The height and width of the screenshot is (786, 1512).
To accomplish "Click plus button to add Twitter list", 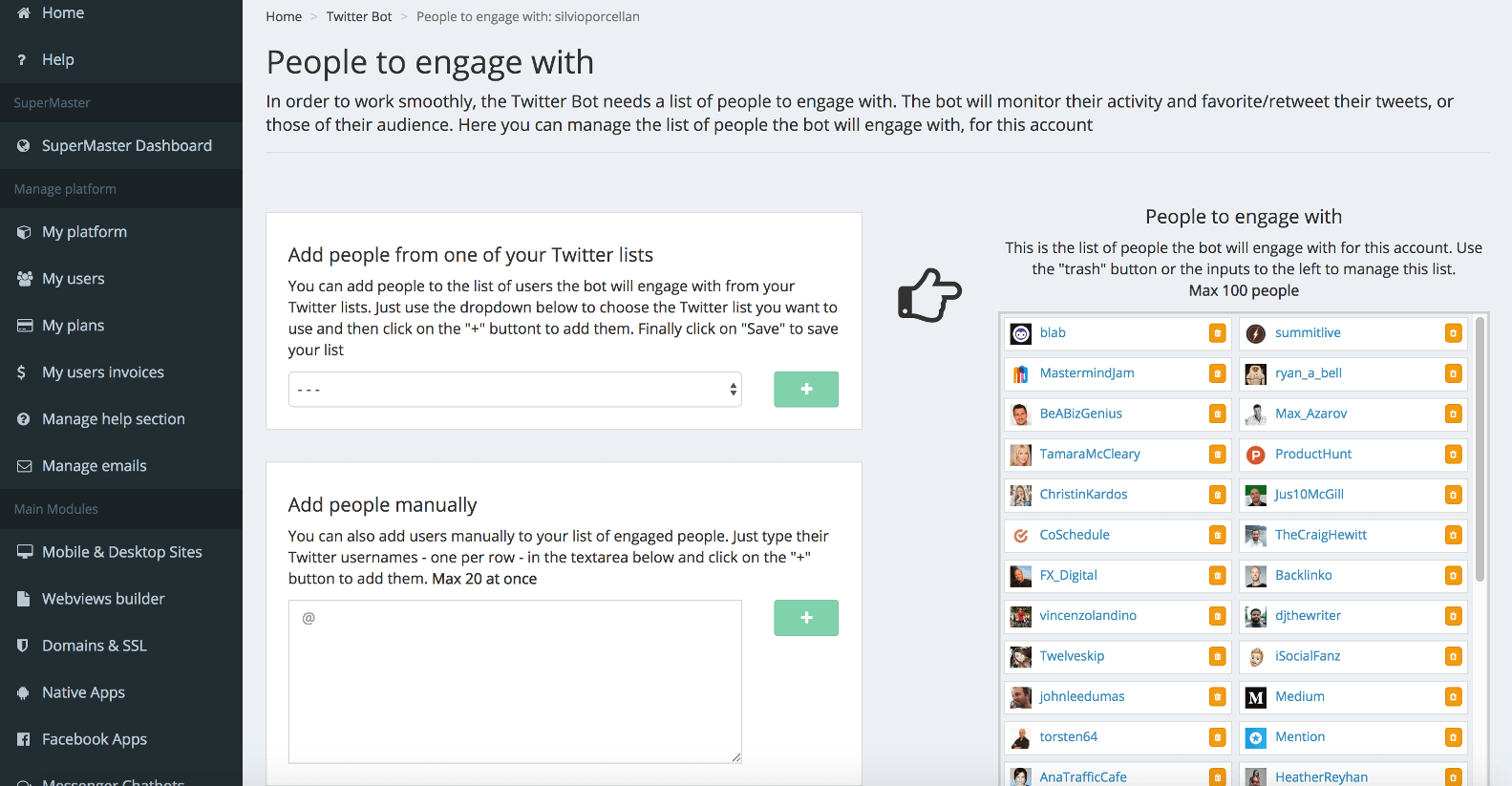I will [x=805, y=390].
